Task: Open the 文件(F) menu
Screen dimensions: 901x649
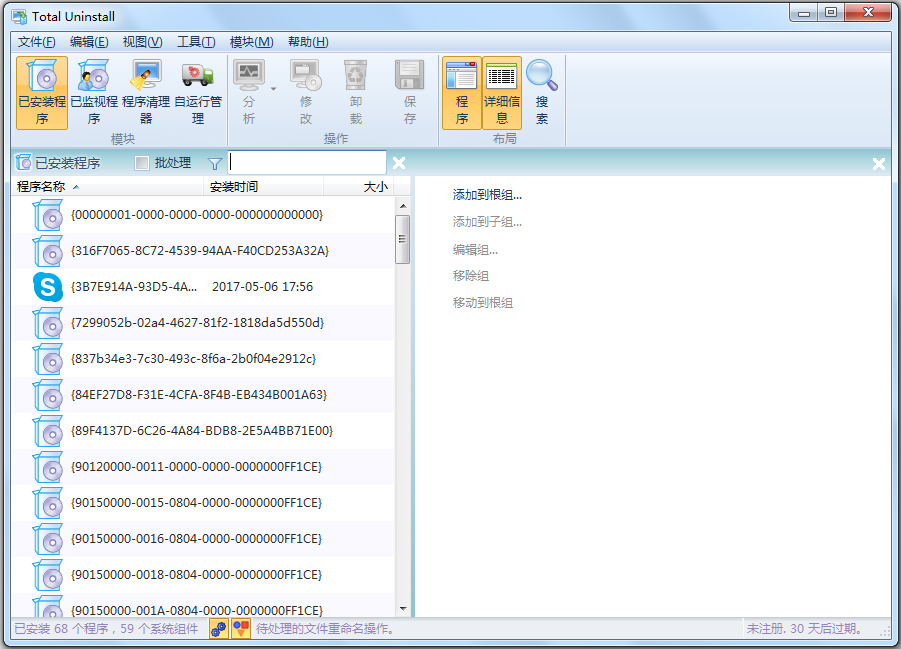Action: (36, 42)
